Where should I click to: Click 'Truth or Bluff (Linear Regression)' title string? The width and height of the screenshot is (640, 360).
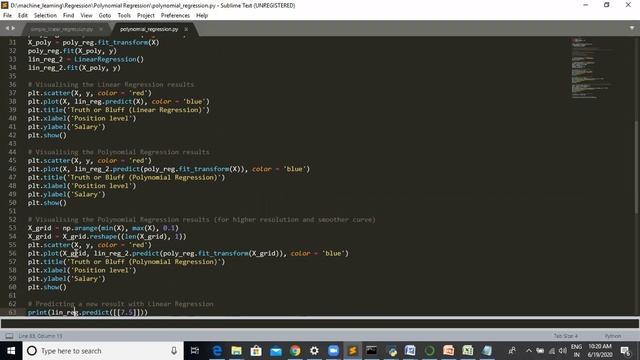pyautogui.click(x=138, y=110)
